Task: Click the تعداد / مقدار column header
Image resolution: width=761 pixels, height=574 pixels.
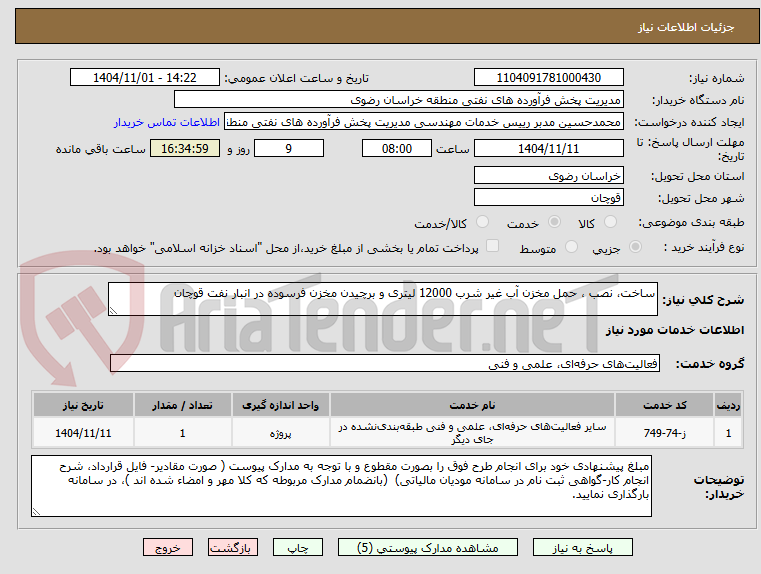Action: 182,405
